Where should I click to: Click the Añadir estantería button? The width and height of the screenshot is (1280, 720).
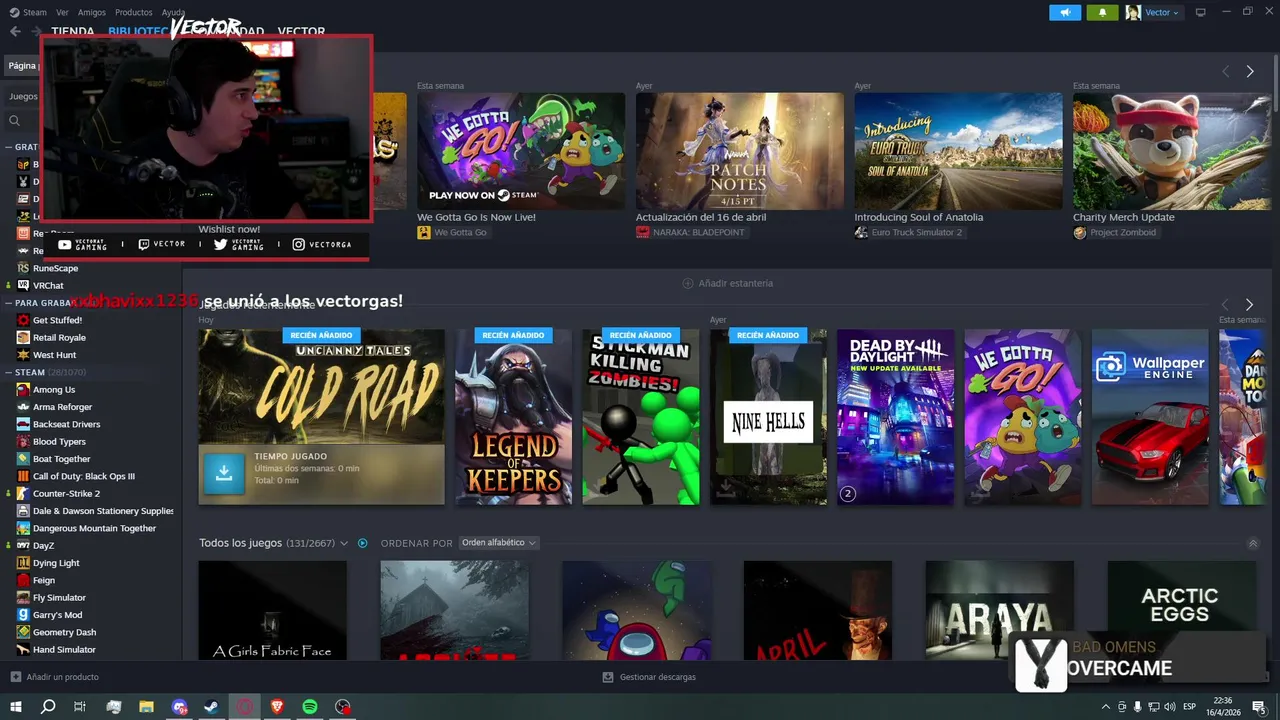pos(727,283)
